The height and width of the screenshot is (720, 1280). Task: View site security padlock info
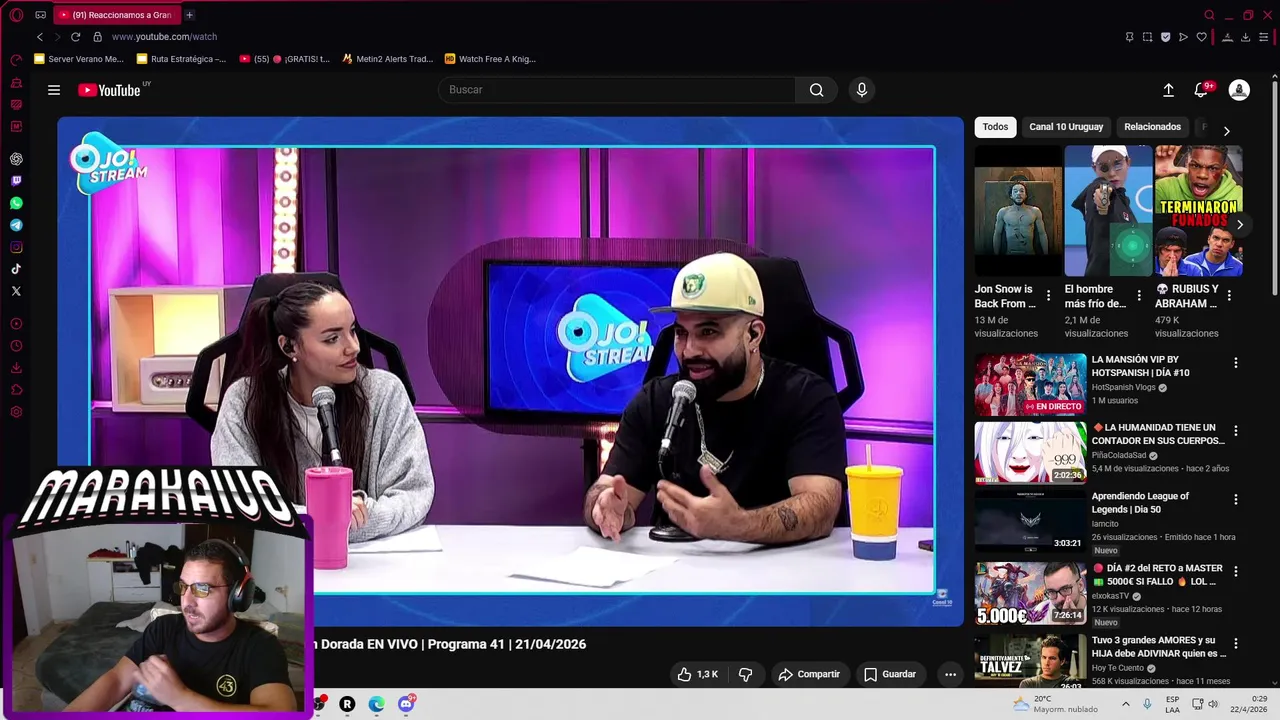[x=97, y=37]
